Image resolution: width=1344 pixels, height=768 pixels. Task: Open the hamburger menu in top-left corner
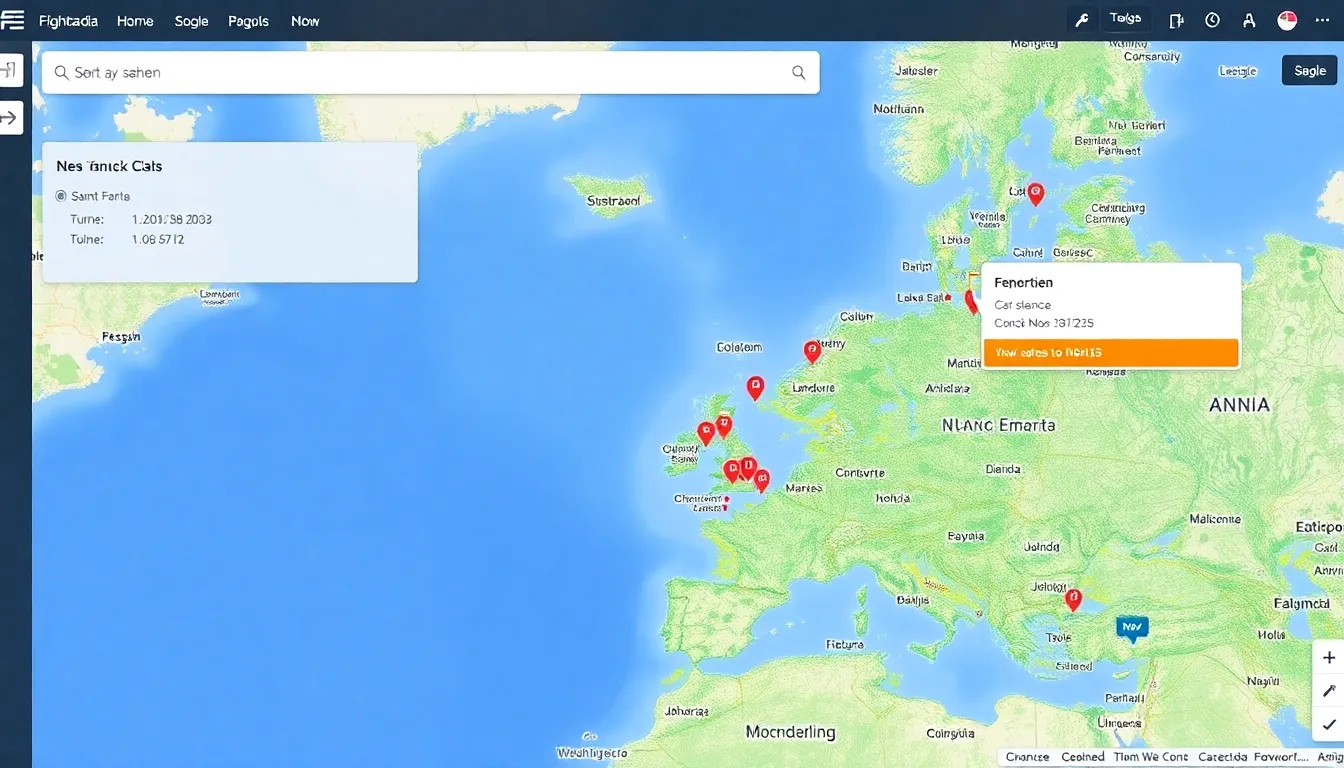tap(12, 20)
